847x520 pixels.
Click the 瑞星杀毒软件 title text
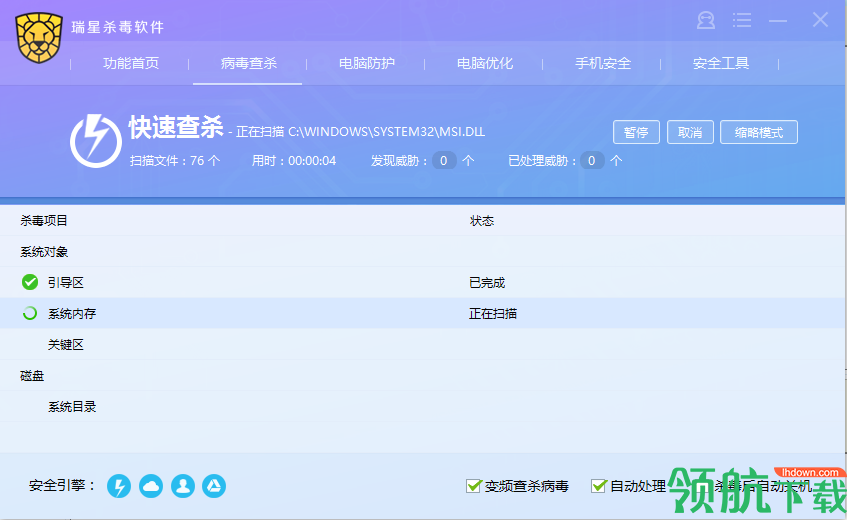117,26
